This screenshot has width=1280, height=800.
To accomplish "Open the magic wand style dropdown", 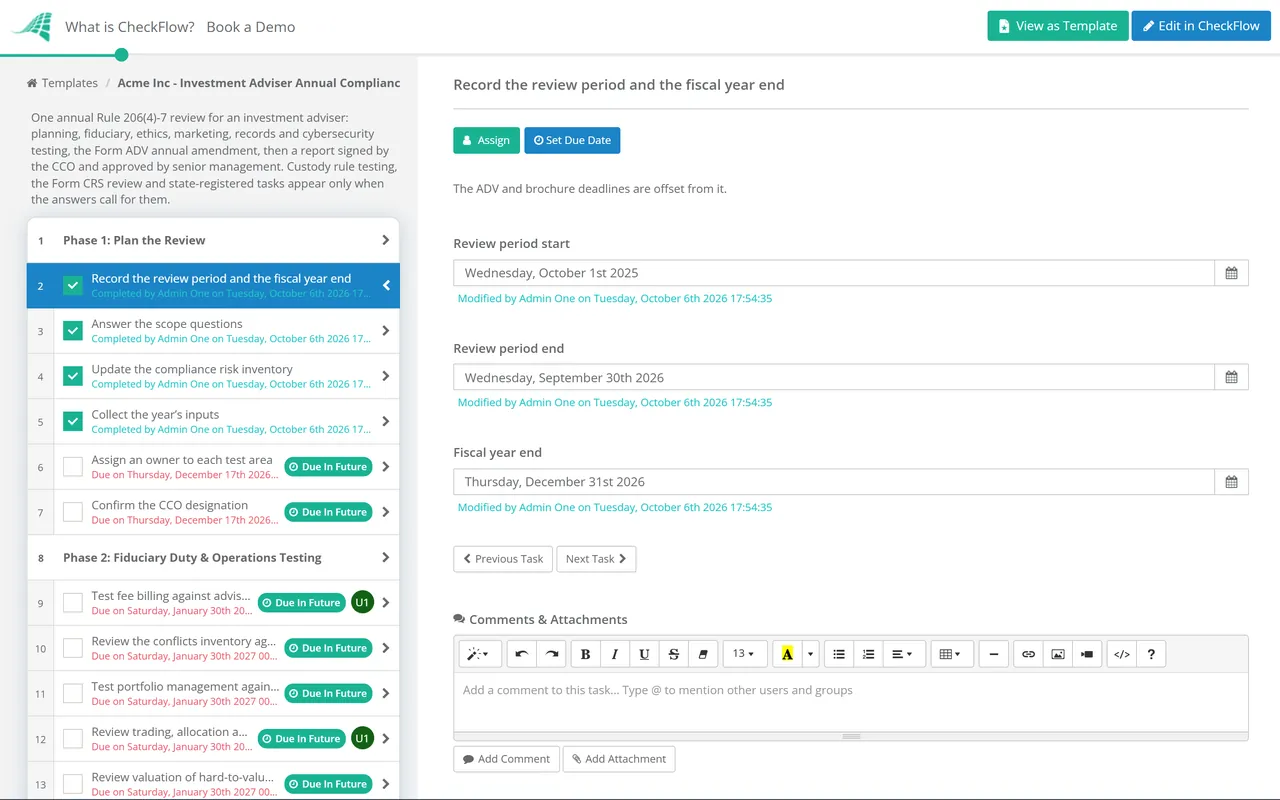I will pyautogui.click(x=478, y=654).
